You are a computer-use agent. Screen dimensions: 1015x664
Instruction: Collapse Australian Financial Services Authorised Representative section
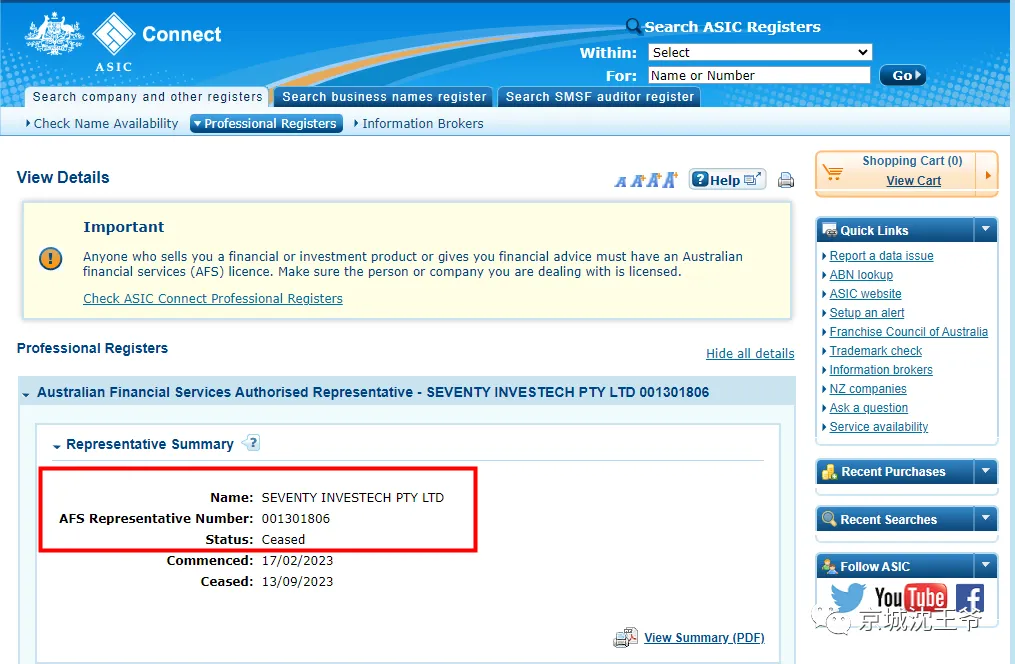(x=26, y=394)
